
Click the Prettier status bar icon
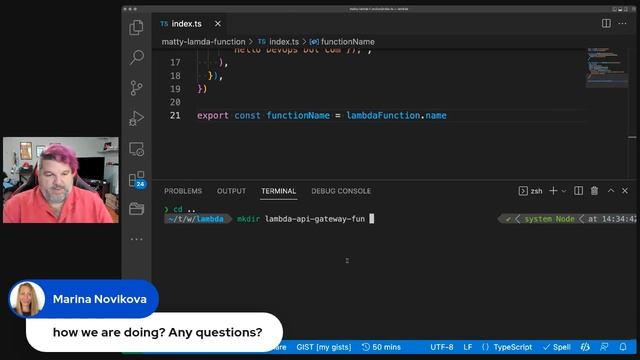click(585, 347)
